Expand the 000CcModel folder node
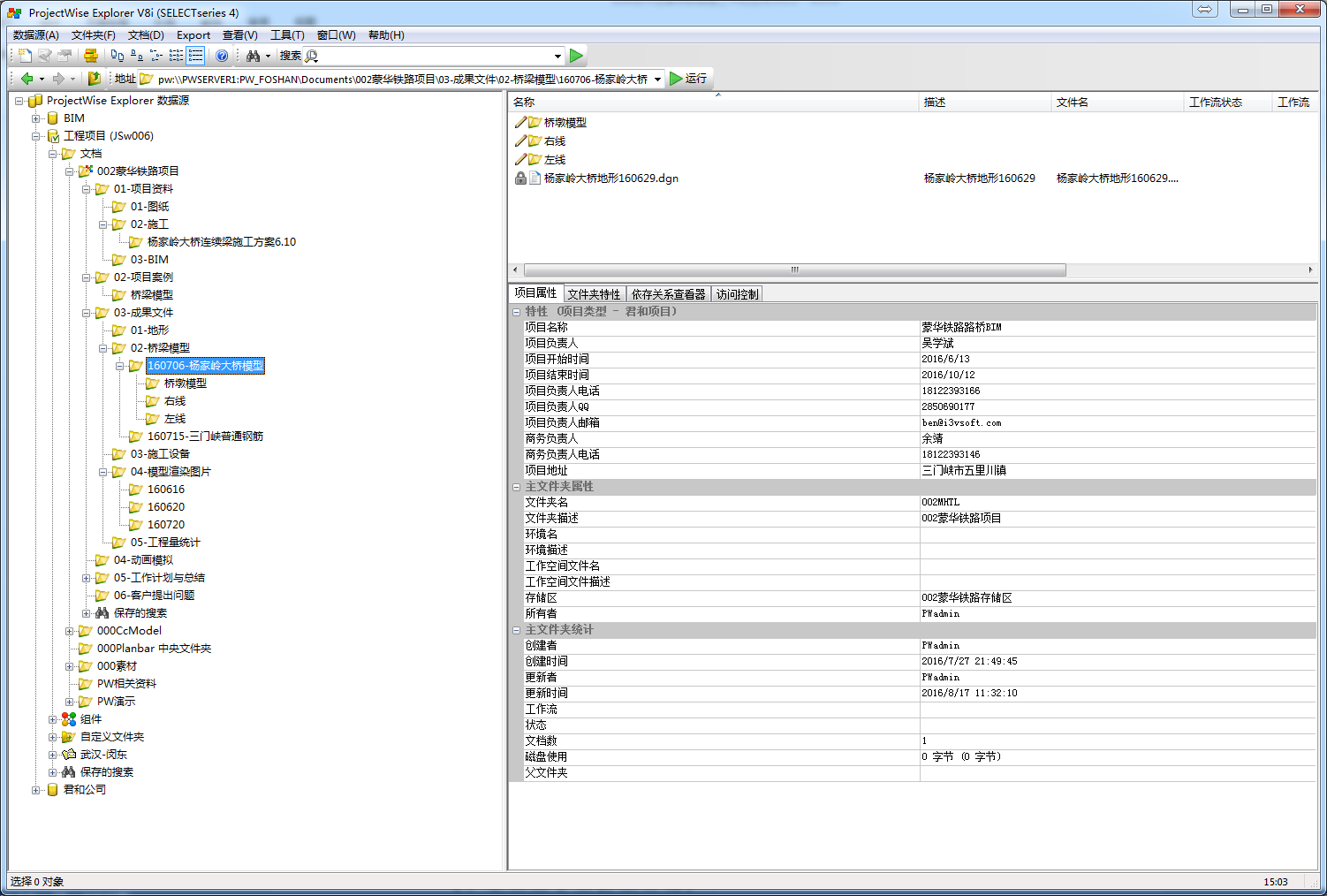Image resolution: width=1327 pixels, height=896 pixels. pyautogui.click(x=69, y=631)
